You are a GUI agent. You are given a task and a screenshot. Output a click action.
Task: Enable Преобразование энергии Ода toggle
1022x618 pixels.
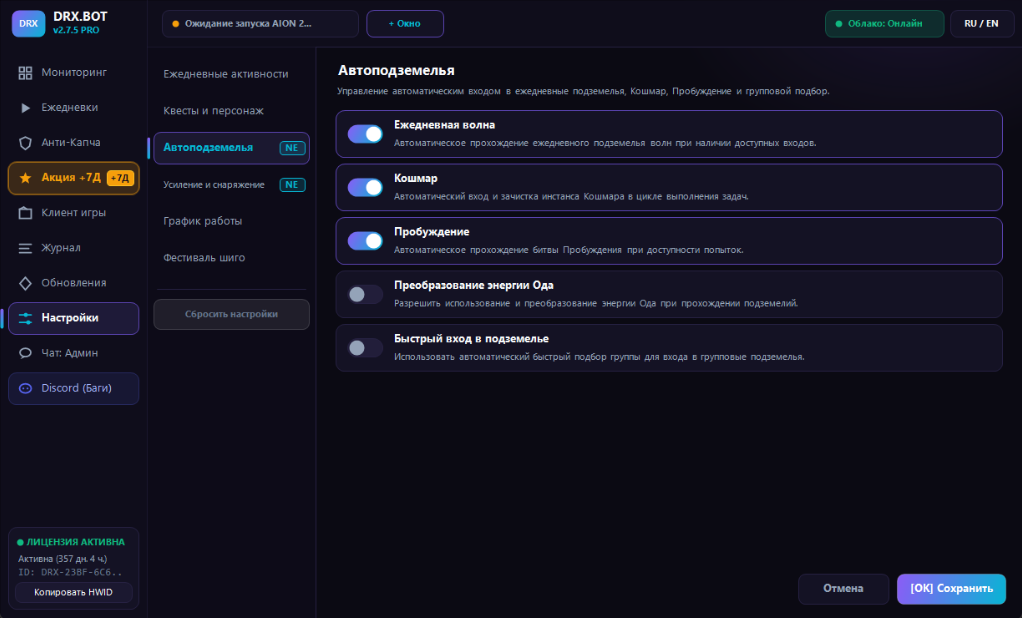tap(365, 295)
